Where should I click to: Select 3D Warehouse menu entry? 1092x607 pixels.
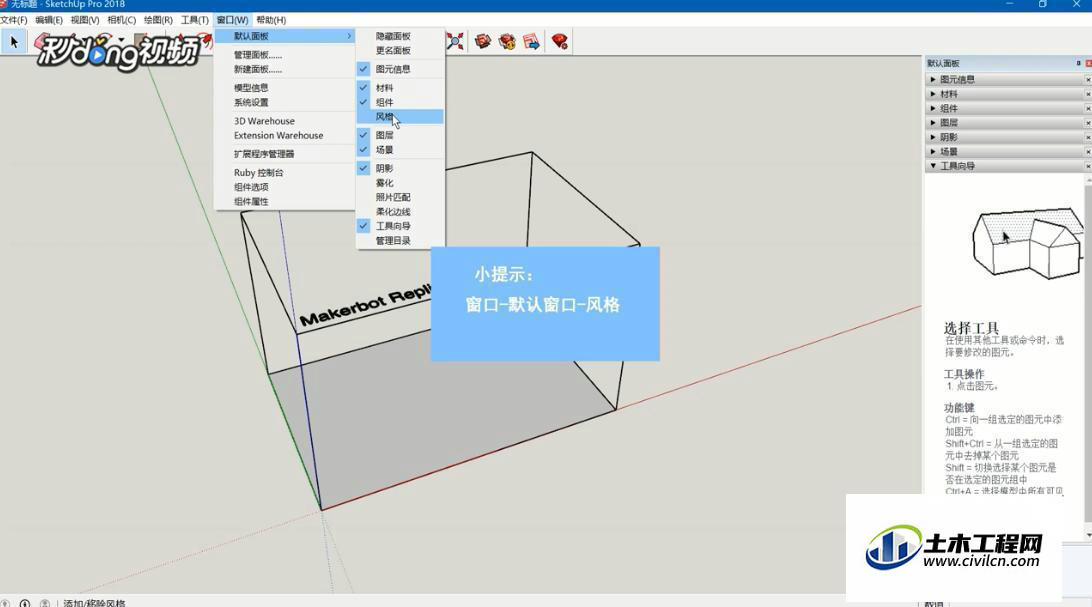pos(284,121)
